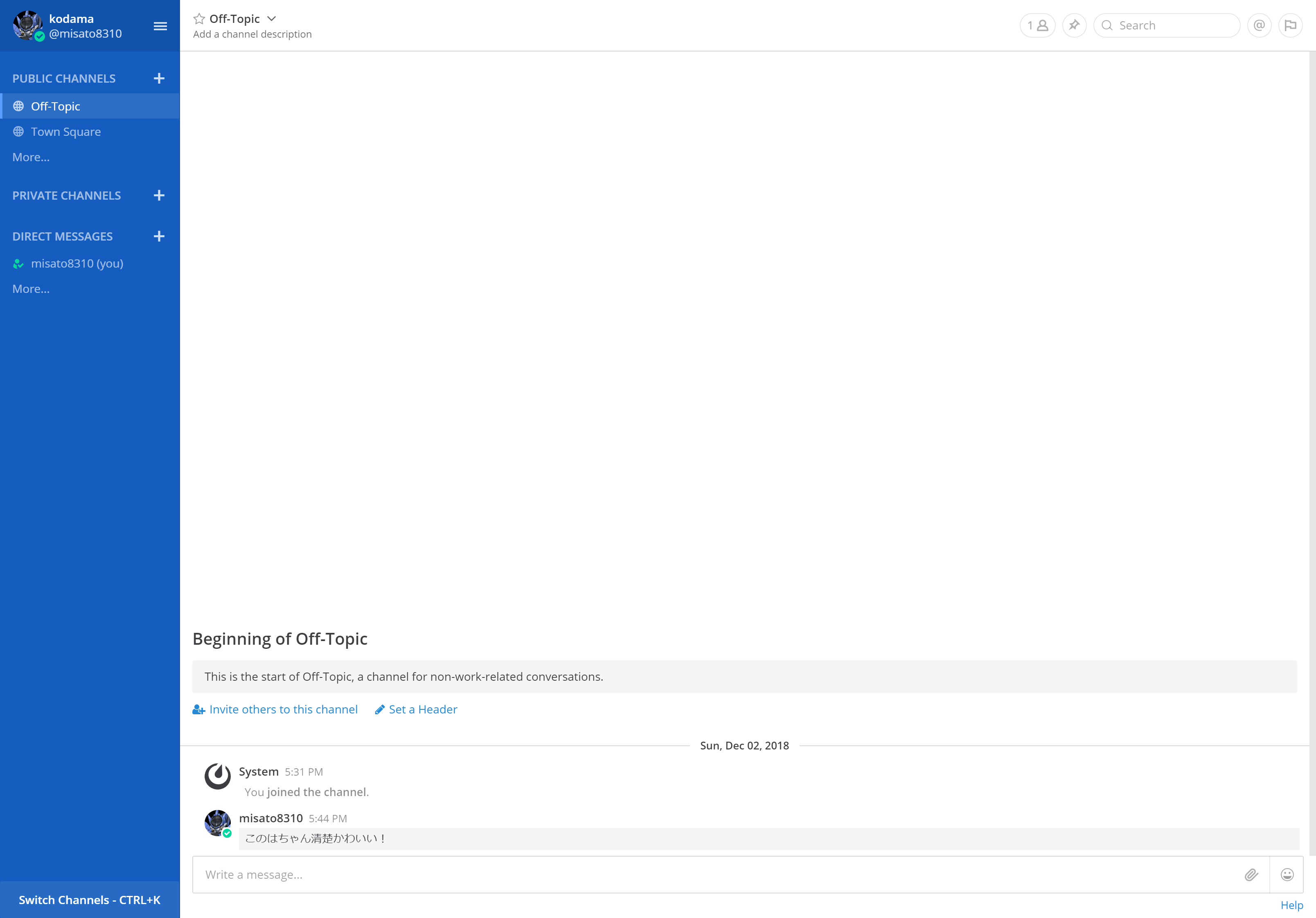The image size is (1316, 918).
Task: Attach a file with paperclip icon
Action: click(x=1251, y=875)
